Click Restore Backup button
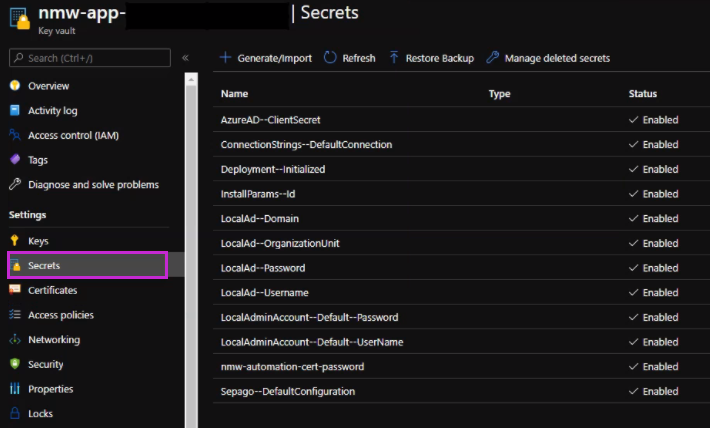The image size is (710, 428). (432, 58)
